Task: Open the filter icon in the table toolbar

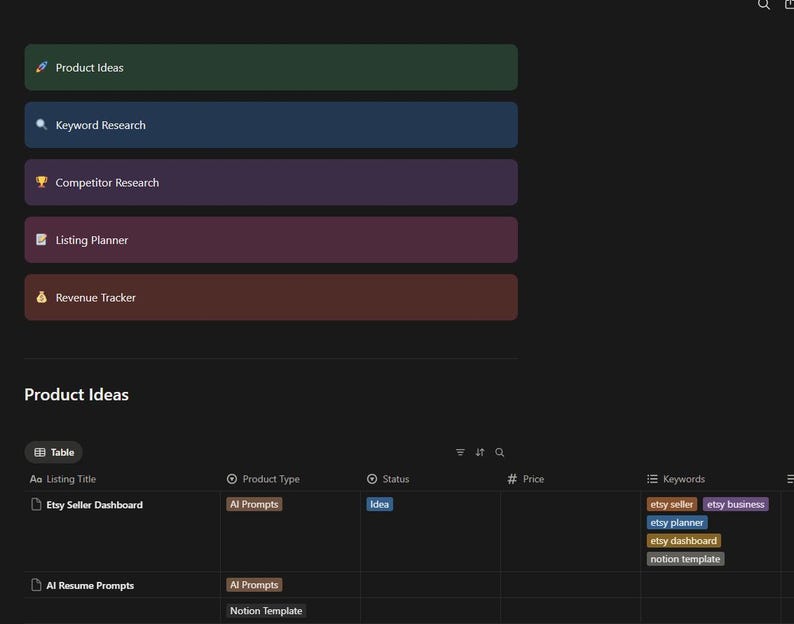Action: pyautogui.click(x=460, y=452)
